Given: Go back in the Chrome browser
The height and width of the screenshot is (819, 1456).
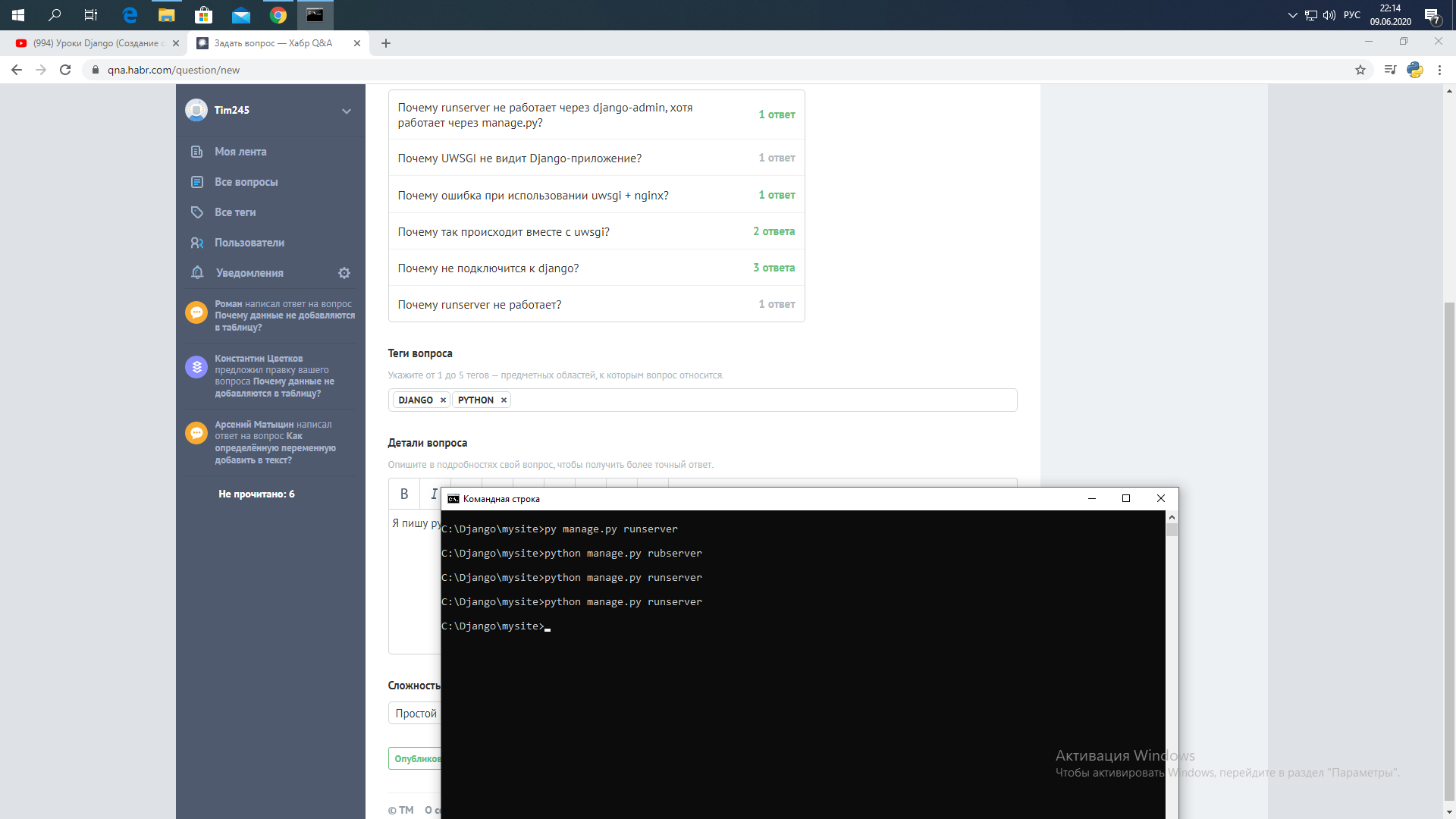Looking at the screenshot, I should pyautogui.click(x=17, y=70).
